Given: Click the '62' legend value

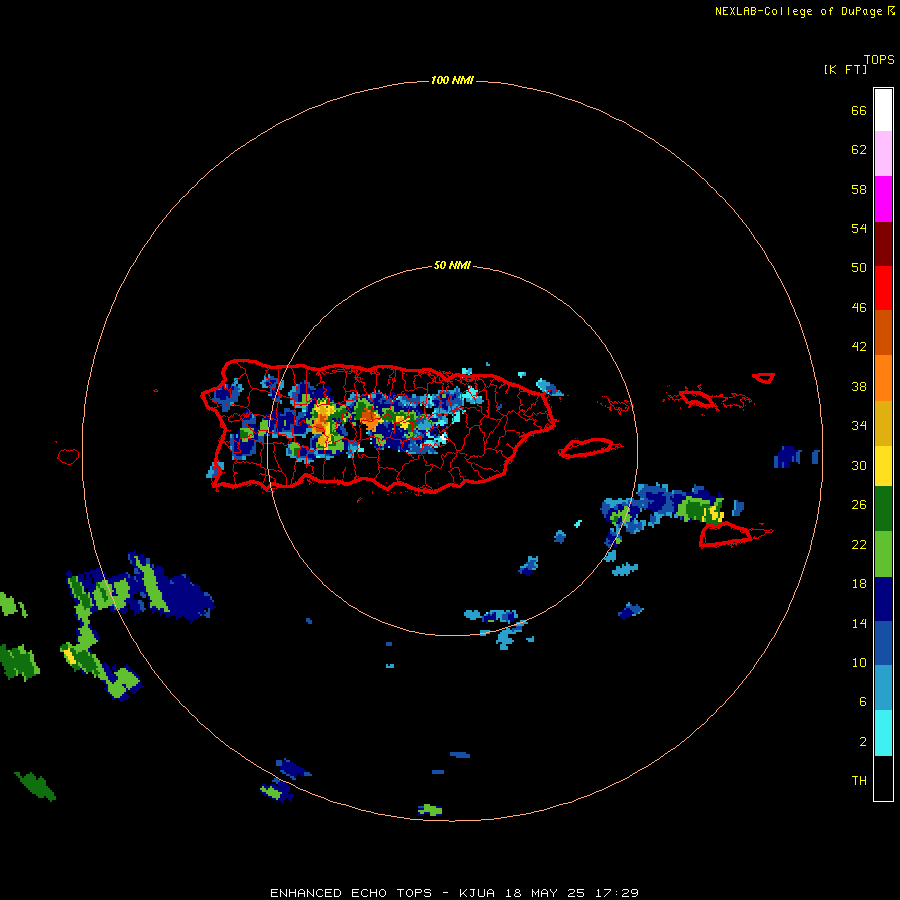Looking at the screenshot, I should (x=859, y=150).
